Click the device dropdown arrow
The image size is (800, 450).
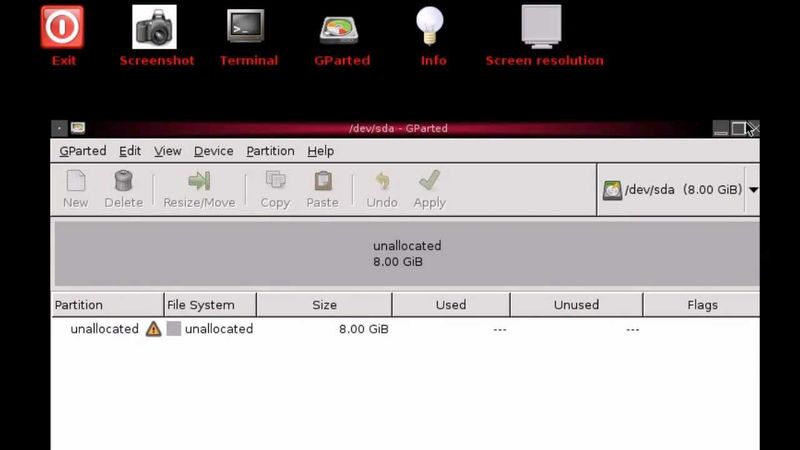[x=753, y=190]
